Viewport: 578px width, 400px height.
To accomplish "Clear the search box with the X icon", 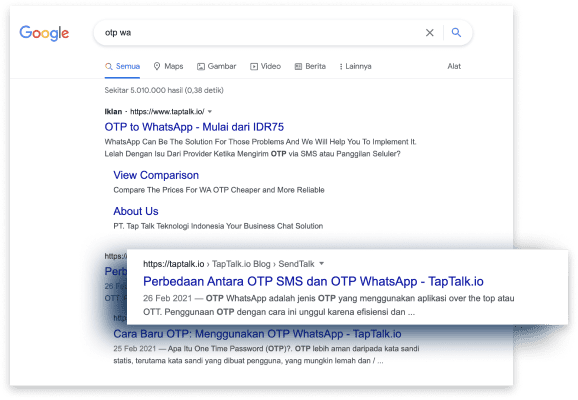I will [x=429, y=33].
